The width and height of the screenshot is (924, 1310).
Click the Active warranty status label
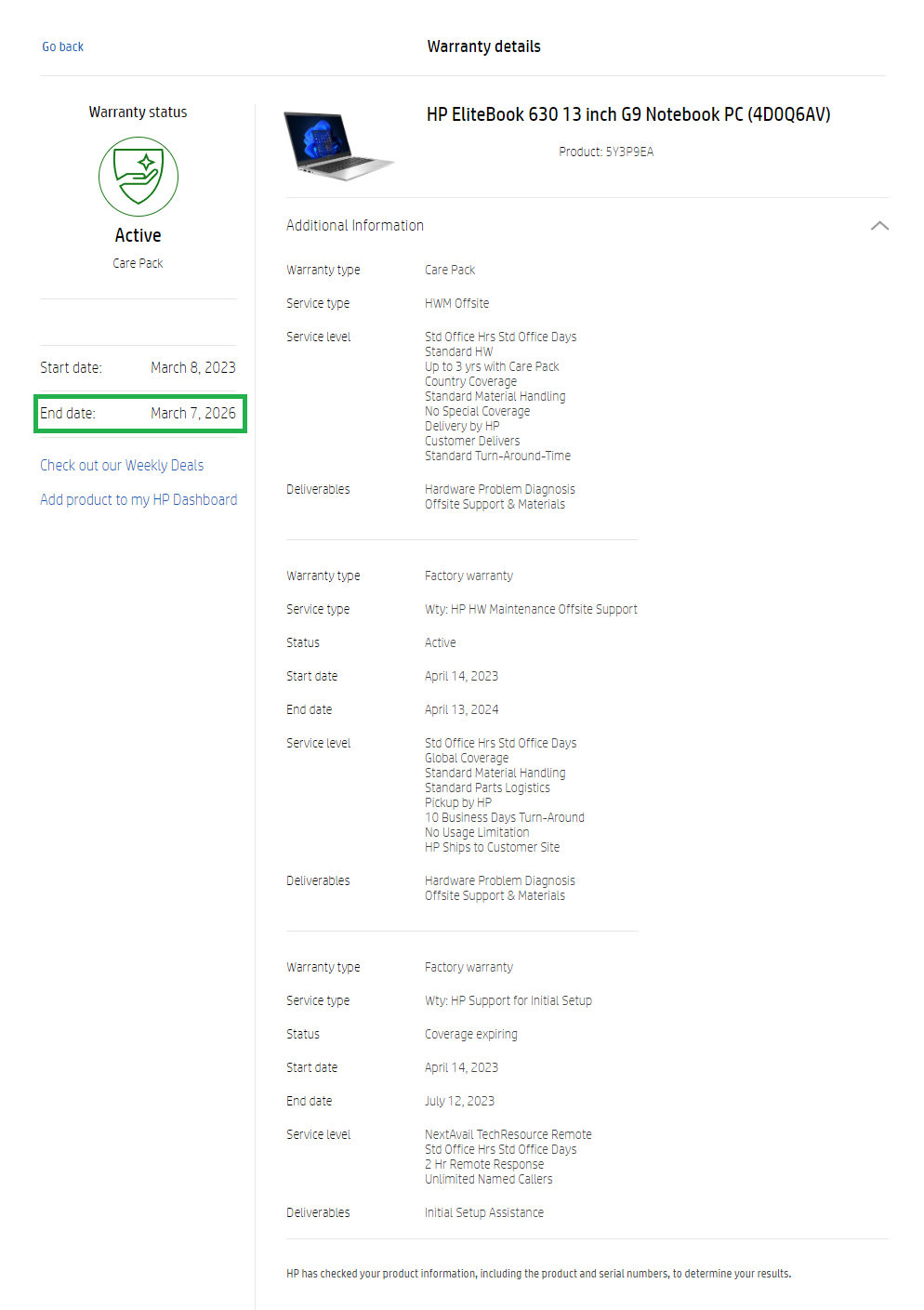[x=138, y=236]
